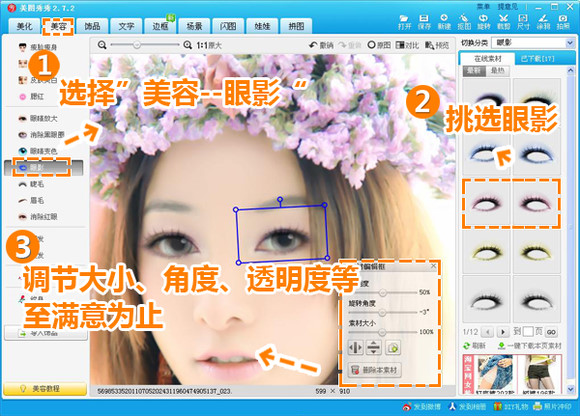
Task: Flip the eyeshadow material horizontally
Action: pyautogui.click(x=355, y=348)
